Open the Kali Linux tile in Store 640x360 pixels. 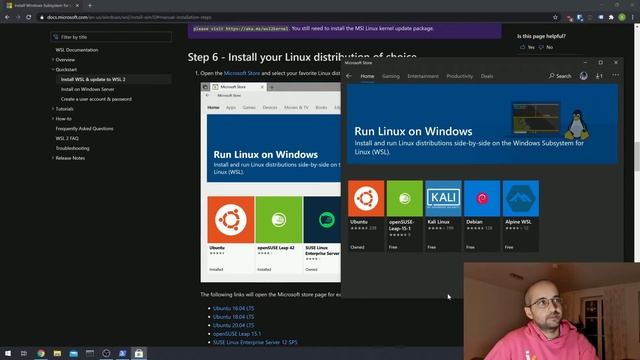[443, 216]
